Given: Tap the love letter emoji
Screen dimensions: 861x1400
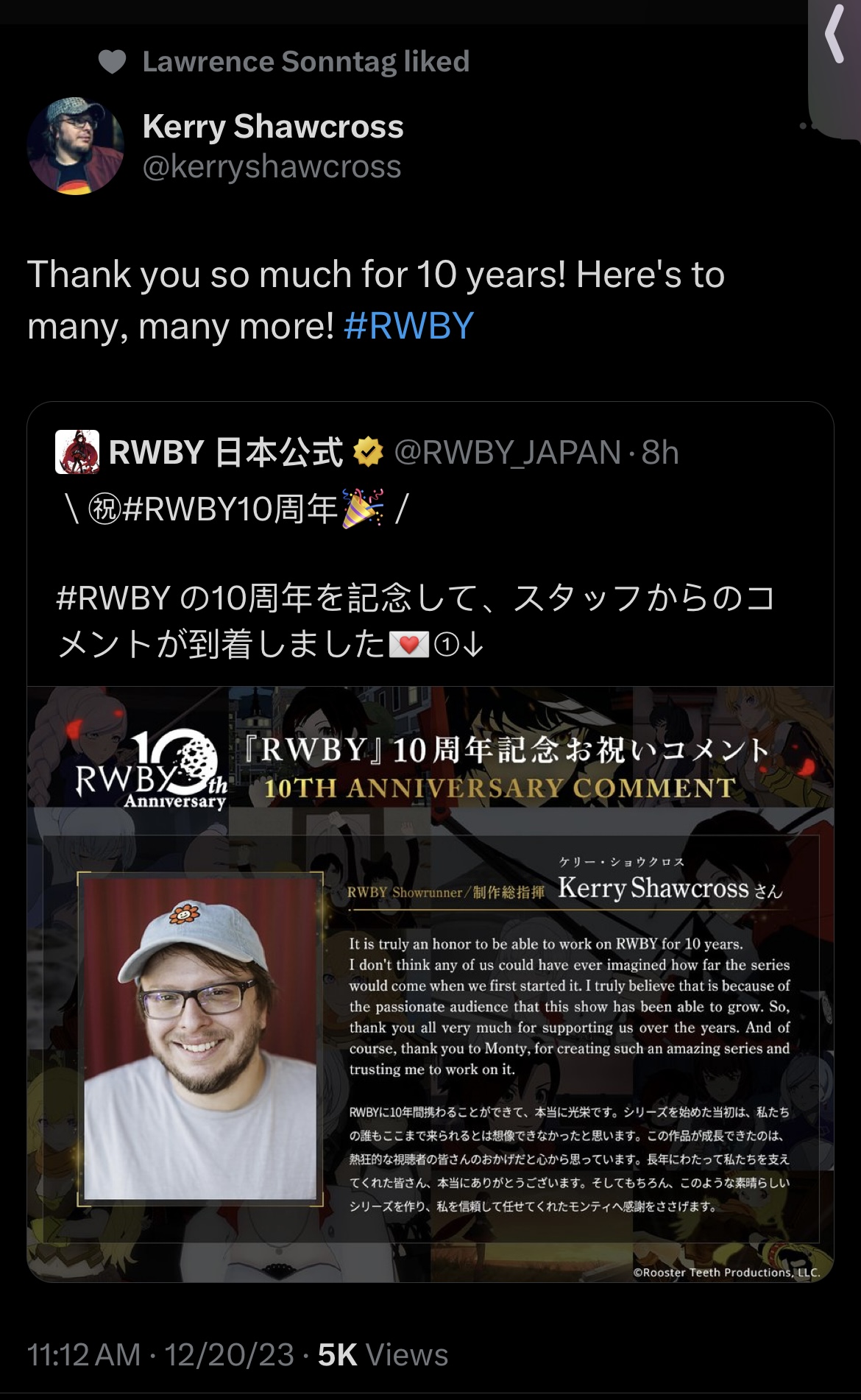Looking at the screenshot, I should tap(408, 645).
